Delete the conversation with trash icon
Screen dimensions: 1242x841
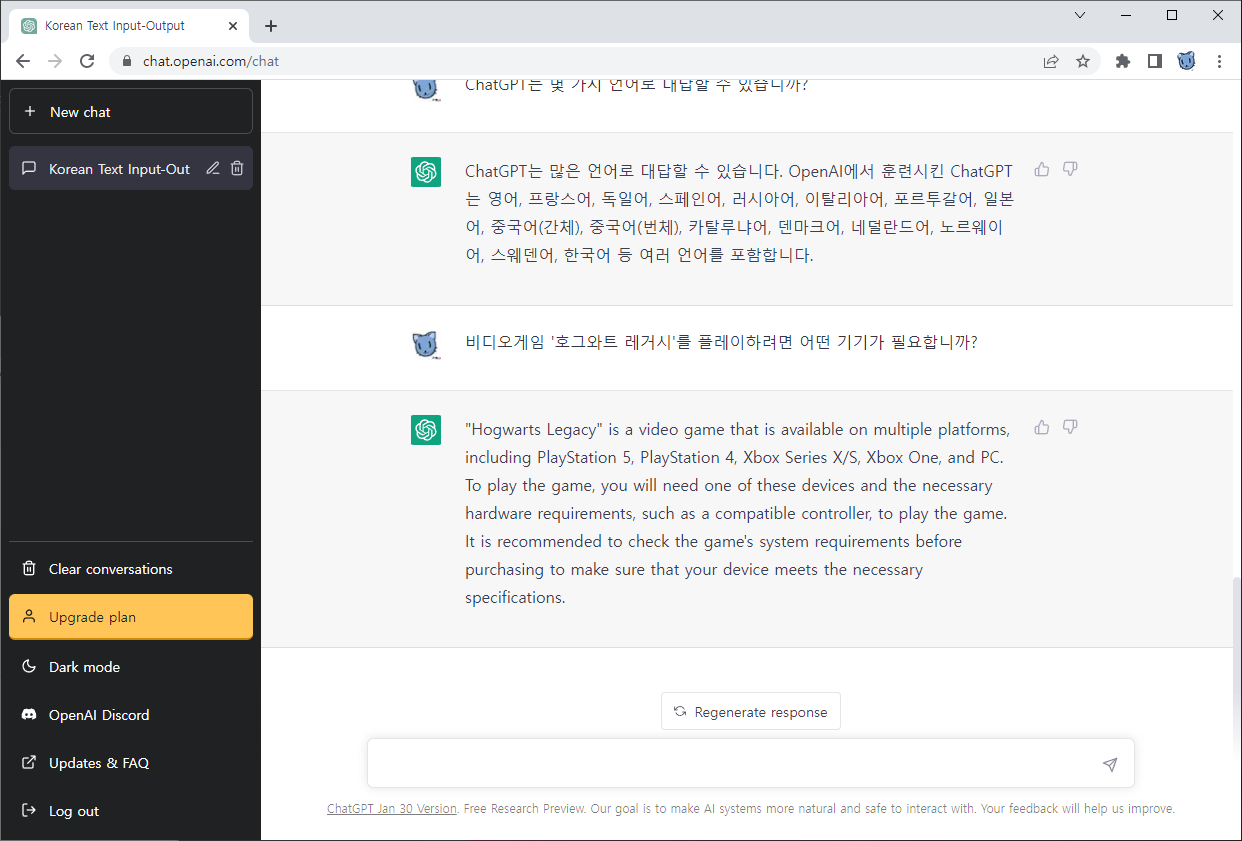coord(237,169)
